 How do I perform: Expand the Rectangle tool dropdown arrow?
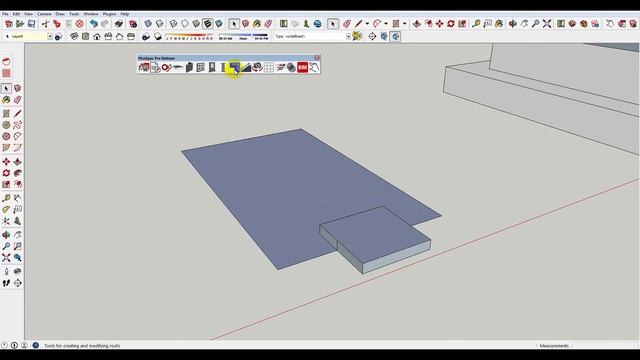[x=404, y=24]
